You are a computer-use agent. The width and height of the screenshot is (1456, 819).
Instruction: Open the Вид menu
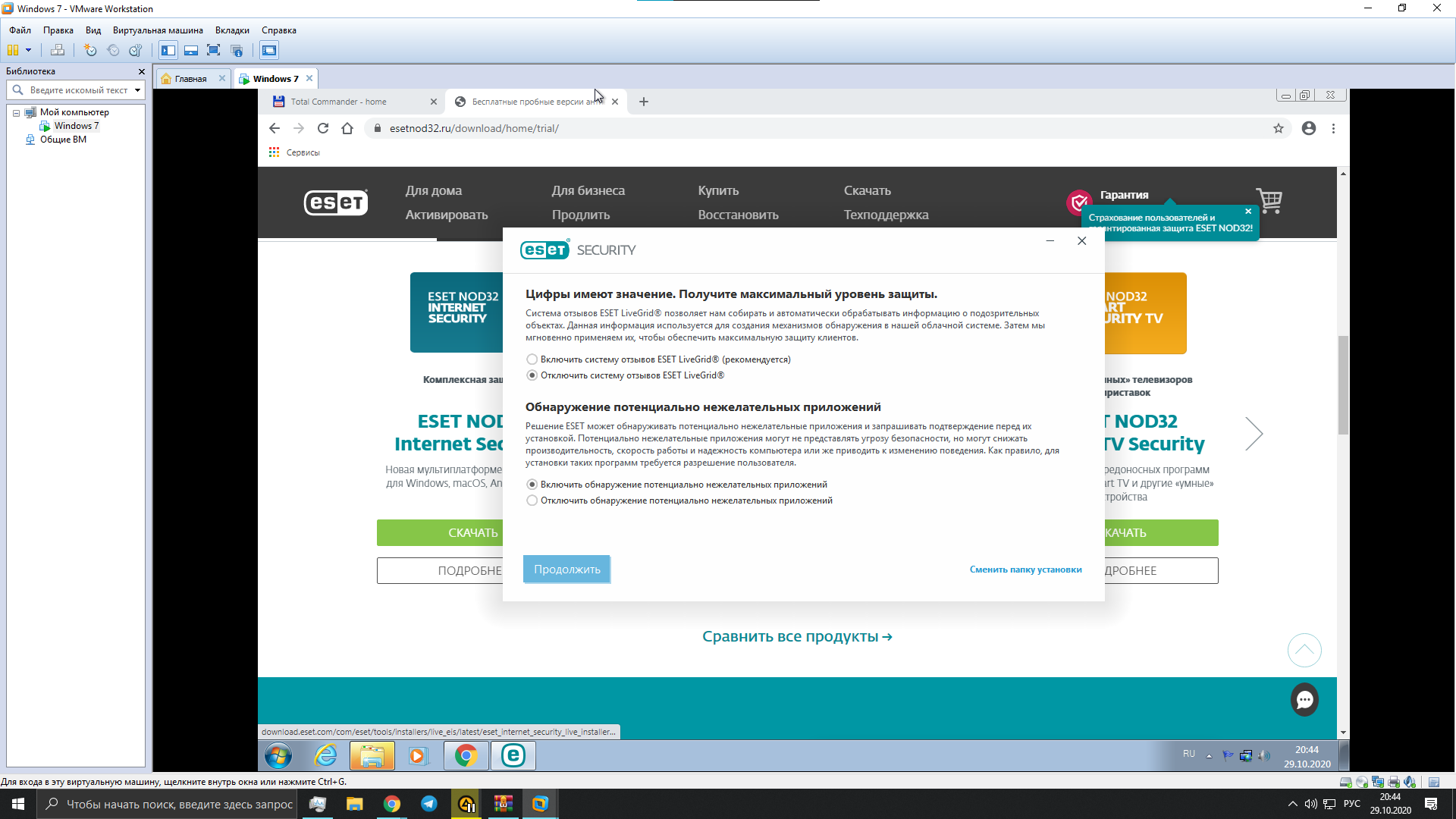93,30
